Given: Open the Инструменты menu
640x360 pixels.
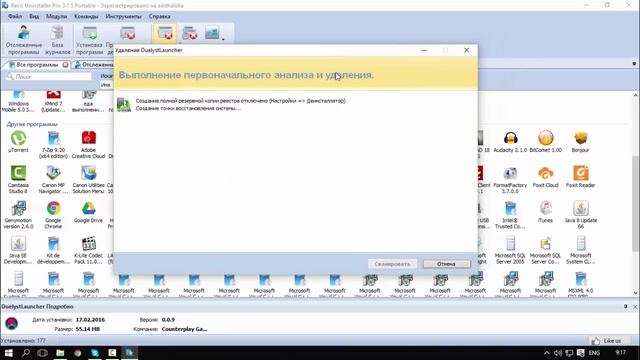Looking at the screenshot, I should [123, 16].
